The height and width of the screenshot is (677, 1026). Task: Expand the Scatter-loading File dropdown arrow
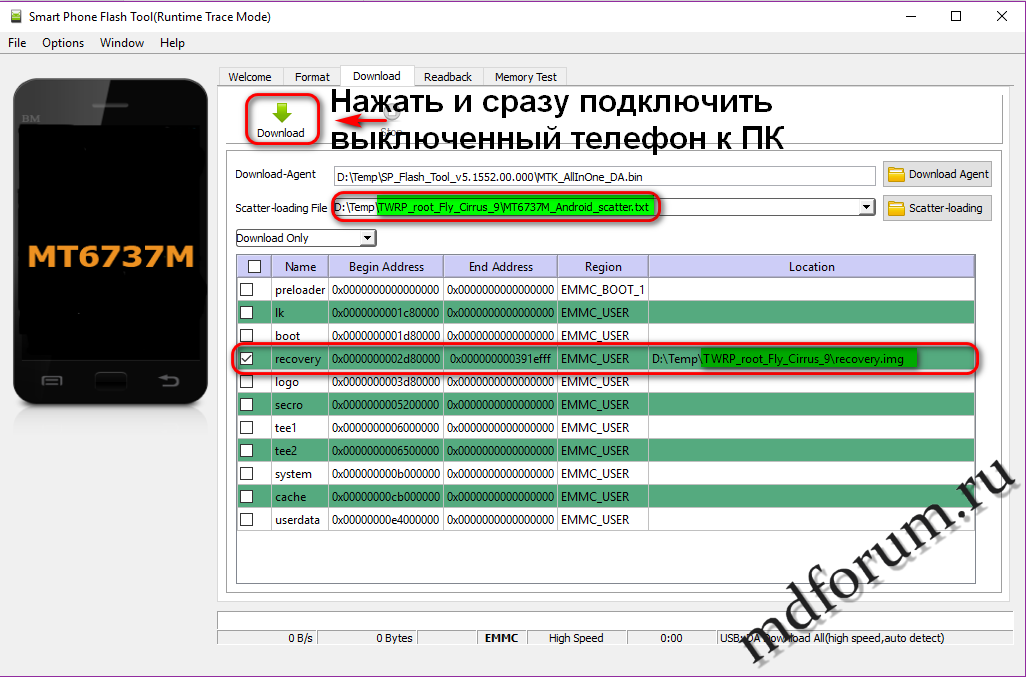click(x=866, y=207)
